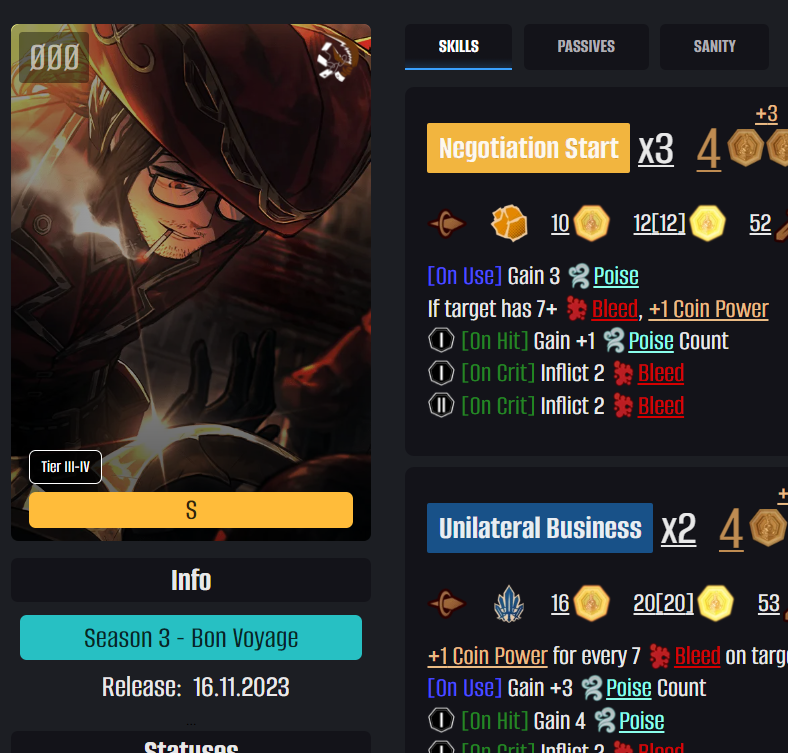Click the Pride sin icon under Unilateral Business
The height and width of the screenshot is (753, 788).
[509, 604]
